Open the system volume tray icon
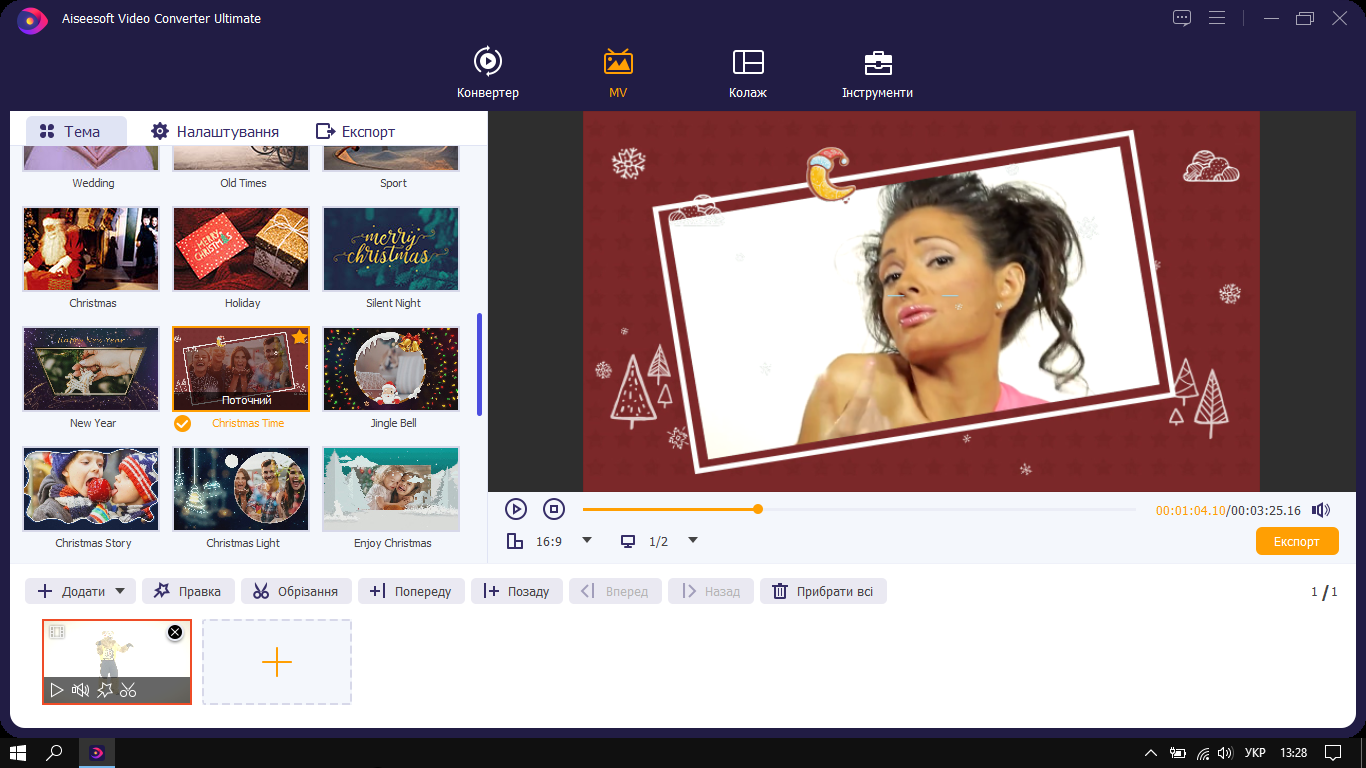 tap(1224, 753)
